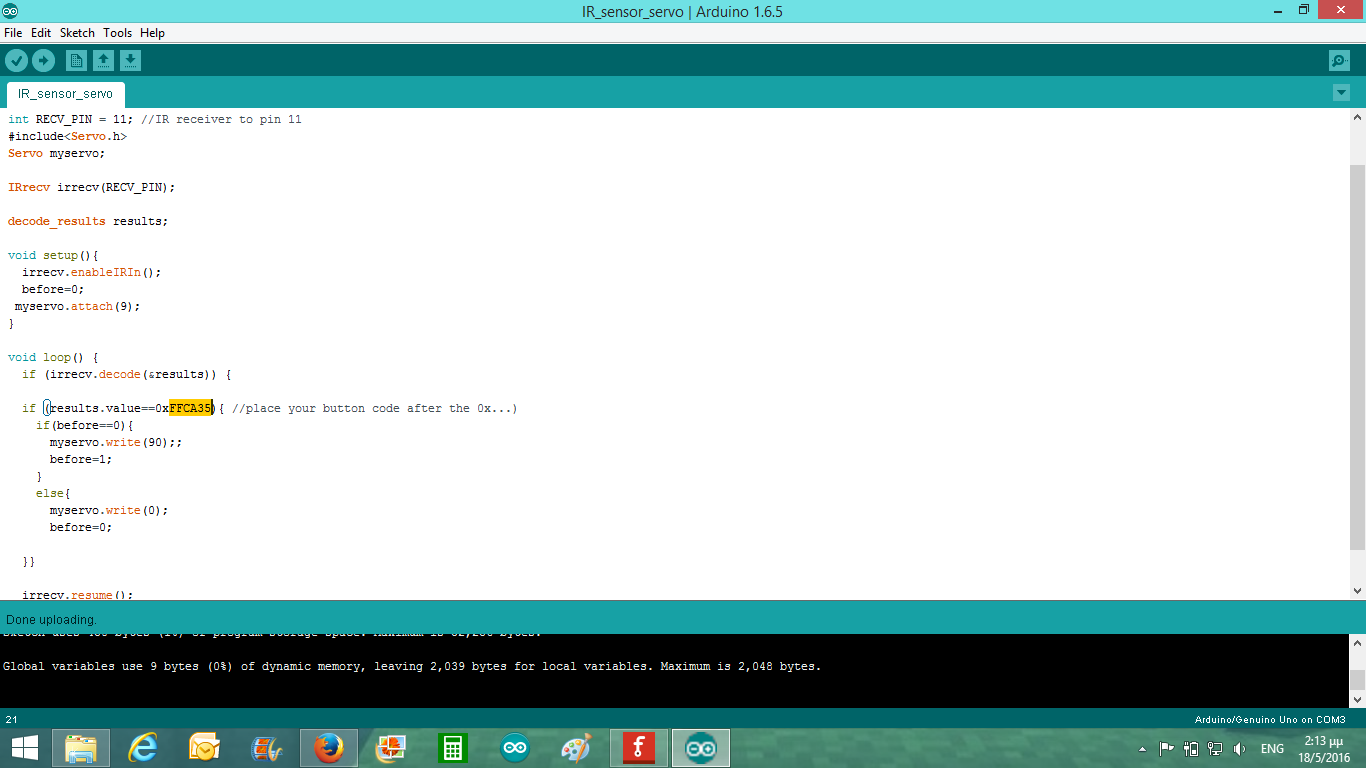Click the network tray icon
The width and height of the screenshot is (1366, 768).
[x=1215, y=749]
